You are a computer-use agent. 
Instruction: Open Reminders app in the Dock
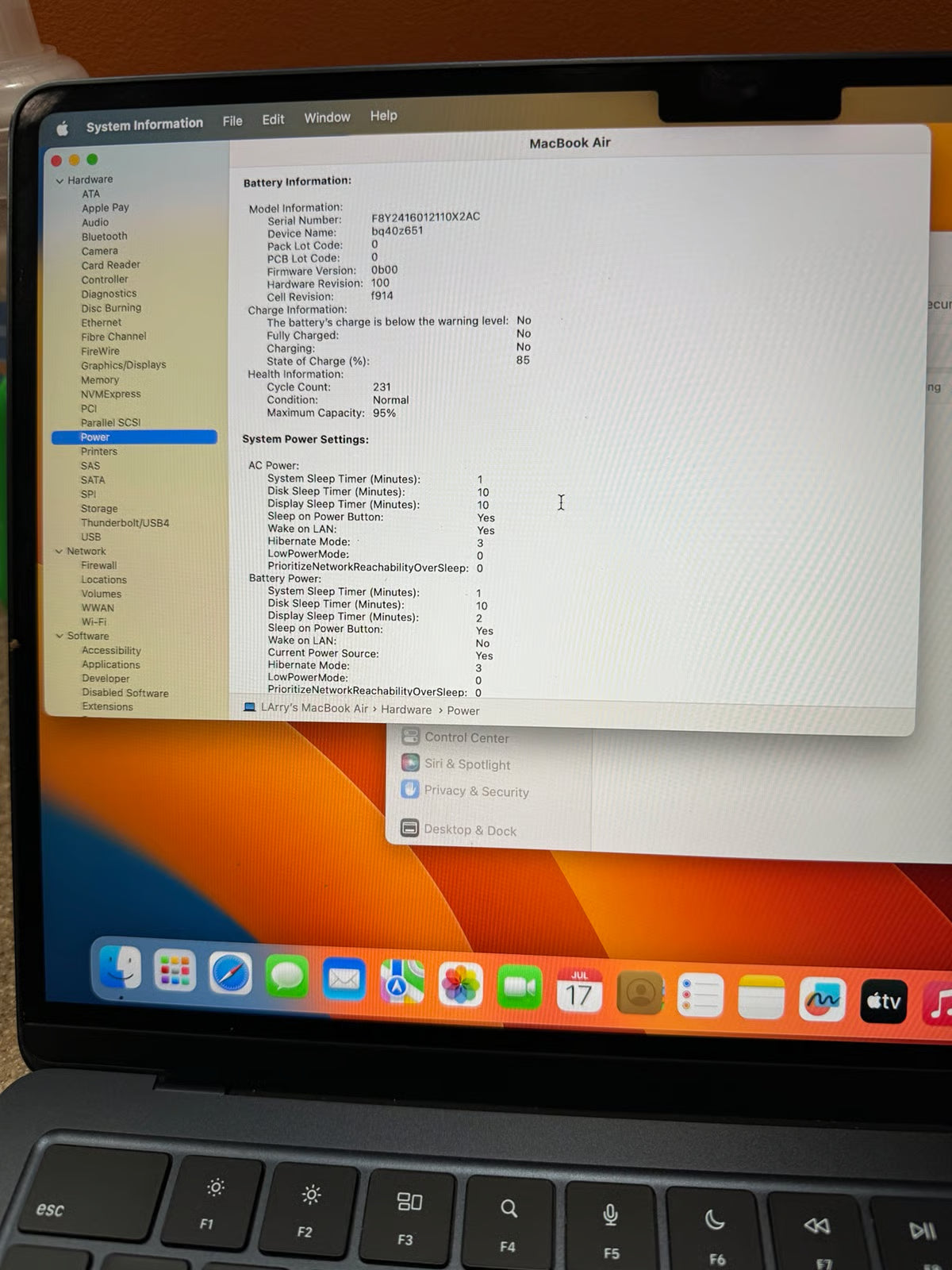point(700,995)
